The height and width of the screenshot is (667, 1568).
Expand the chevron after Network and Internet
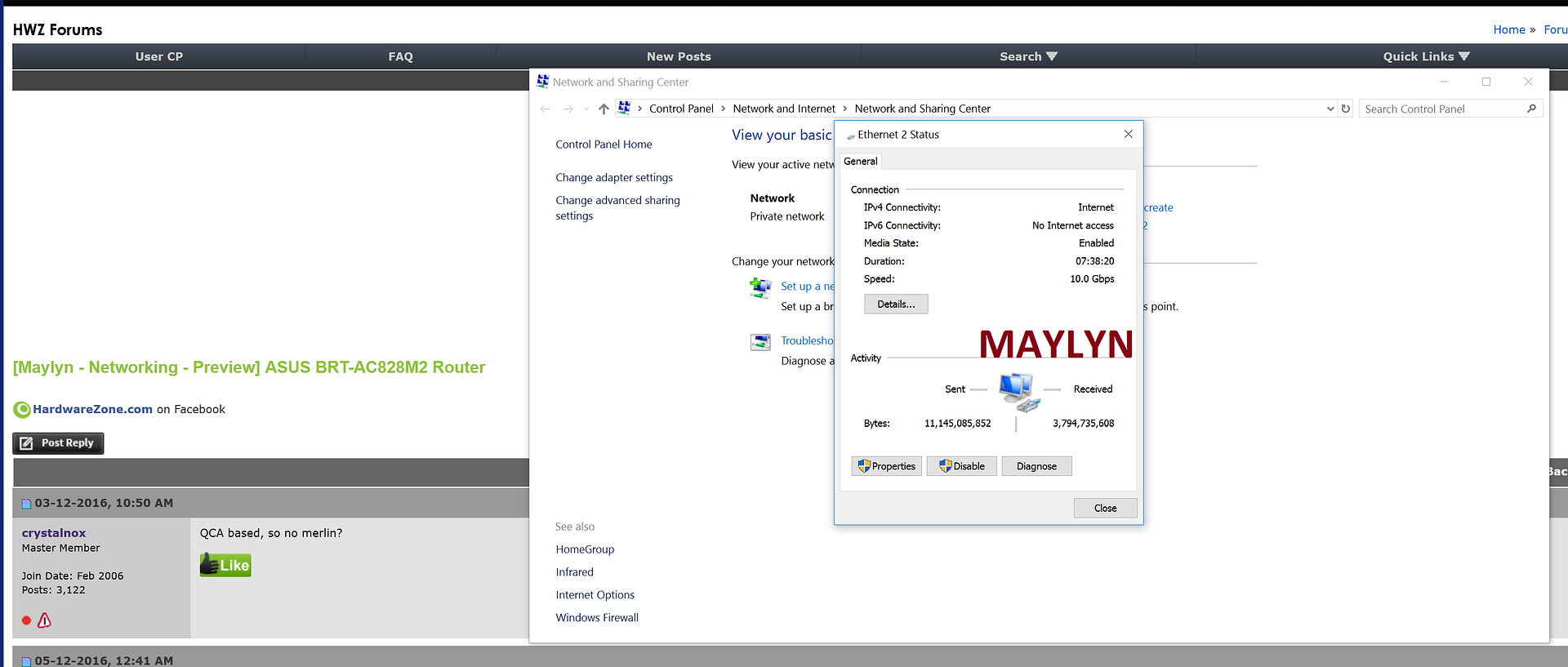pyautogui.click(x=844, y=109)
